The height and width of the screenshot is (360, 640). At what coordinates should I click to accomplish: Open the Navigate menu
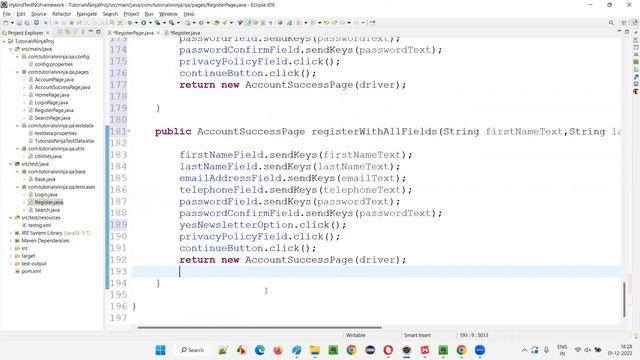point(87,14)
